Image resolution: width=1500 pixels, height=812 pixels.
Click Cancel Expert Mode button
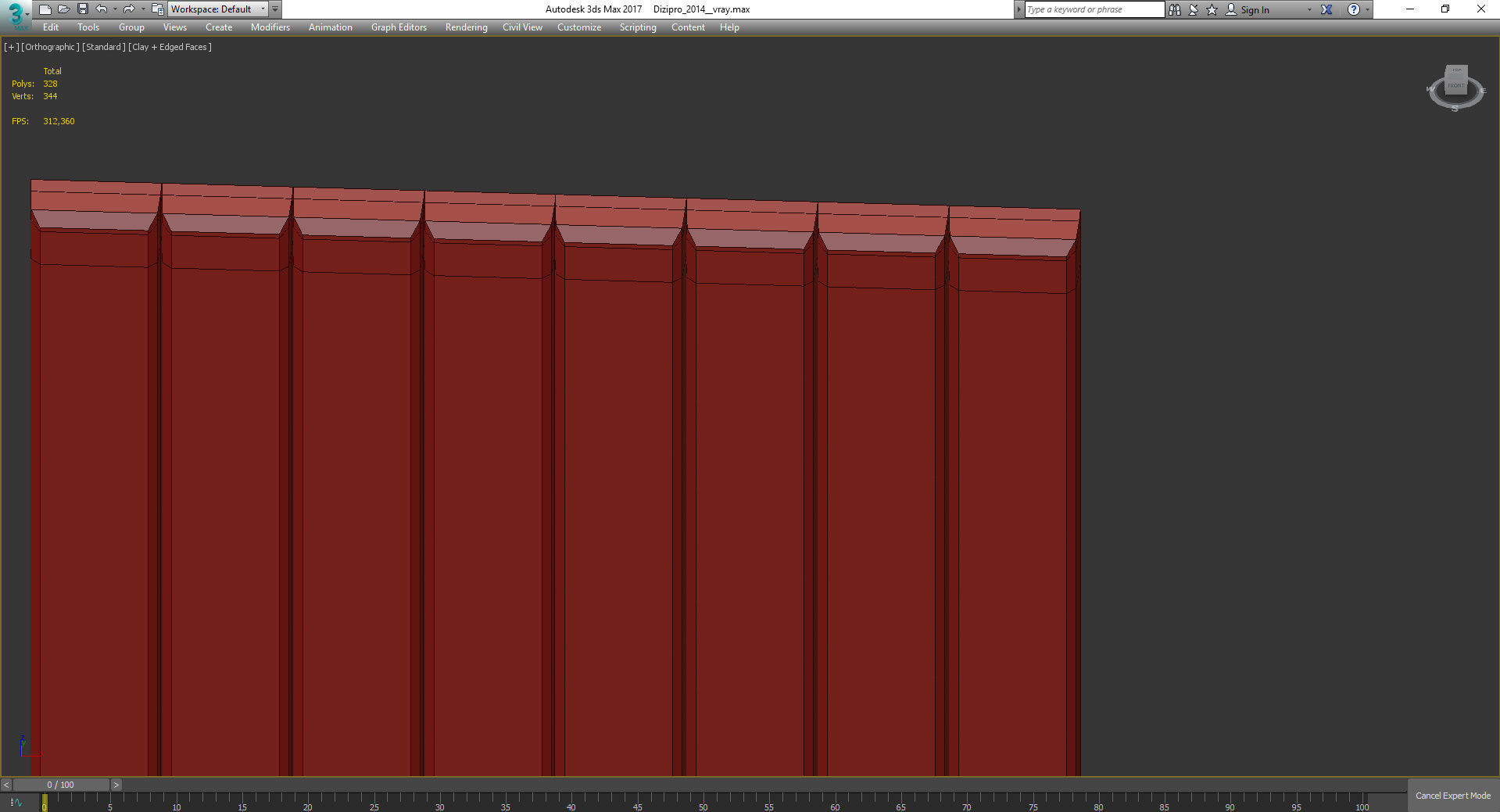[1453, 796]
